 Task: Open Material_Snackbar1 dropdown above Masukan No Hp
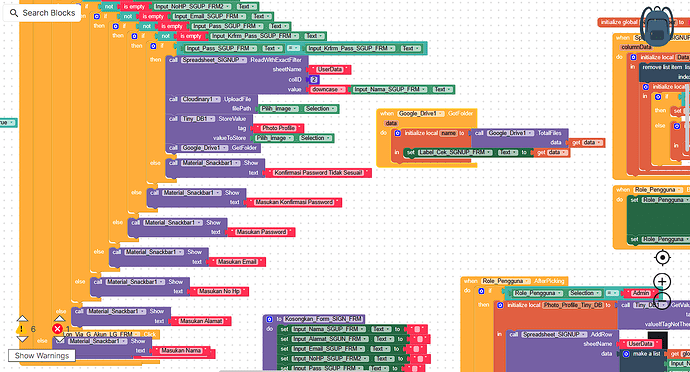(x=135, y=282)
